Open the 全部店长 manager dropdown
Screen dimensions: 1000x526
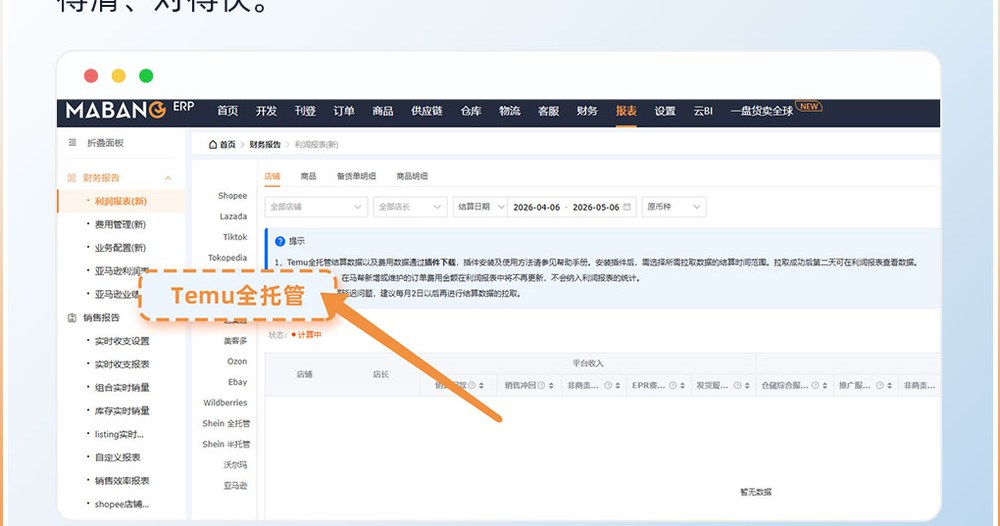click(410, 207)
